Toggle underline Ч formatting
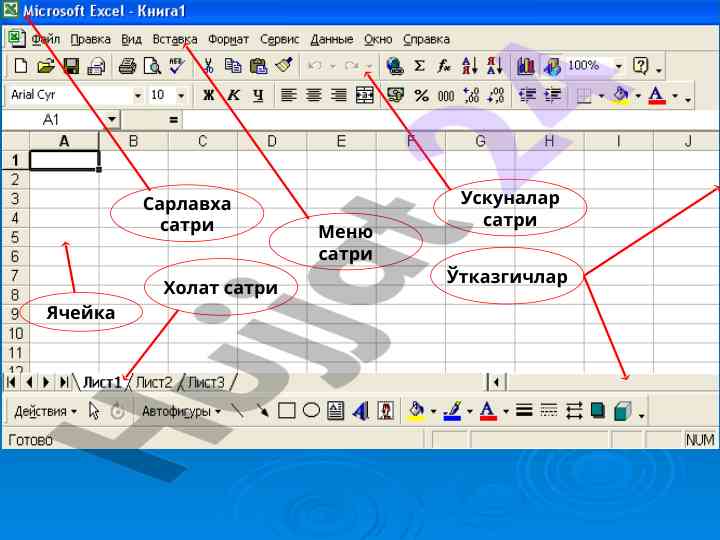 click(259, 96)
